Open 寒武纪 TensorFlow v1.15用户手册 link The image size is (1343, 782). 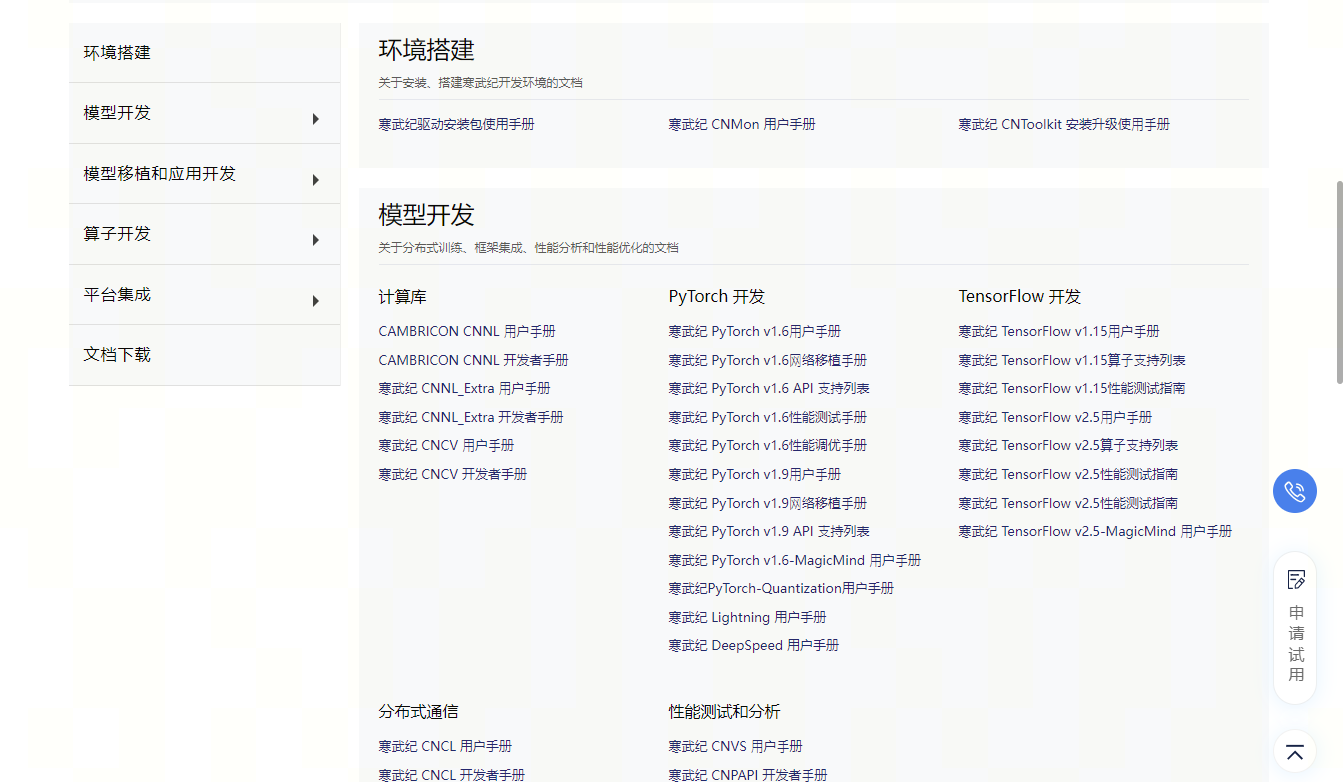coord(1058,332)
